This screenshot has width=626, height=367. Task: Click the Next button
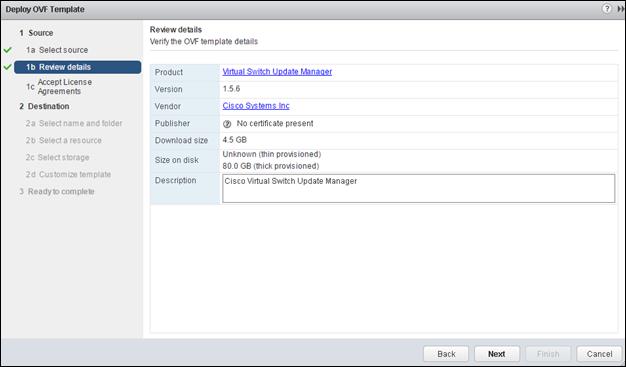click(x=497, y=354)
